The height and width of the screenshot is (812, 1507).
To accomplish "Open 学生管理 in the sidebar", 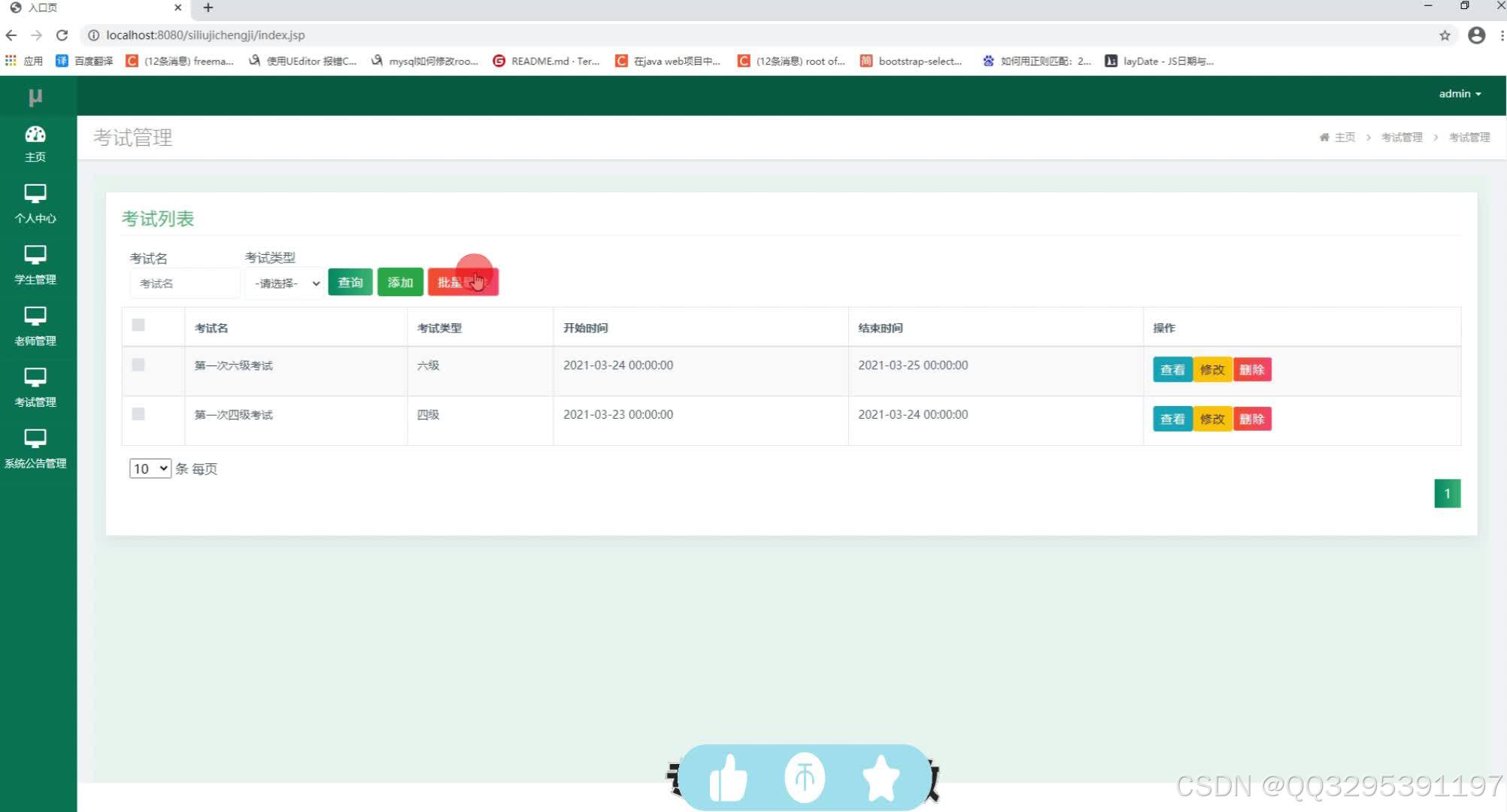I will tap(35, 265).
